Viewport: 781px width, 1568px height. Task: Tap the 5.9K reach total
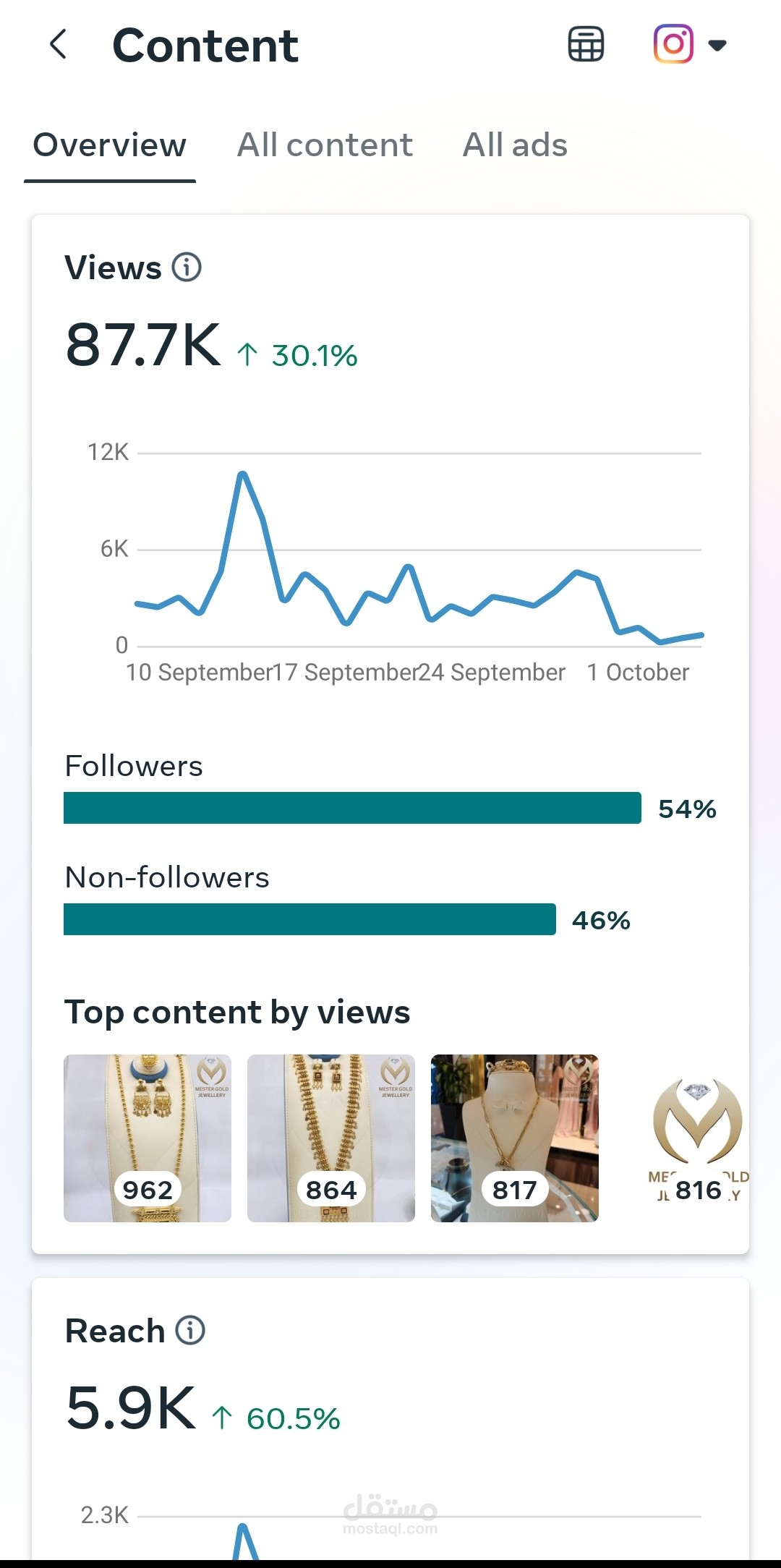(131, 1408)
